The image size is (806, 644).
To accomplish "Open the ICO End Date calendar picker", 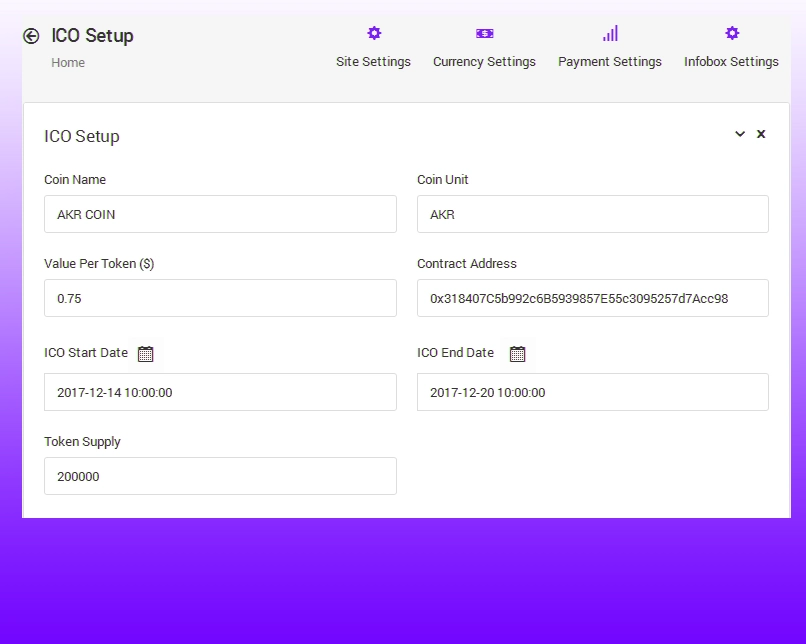I will point(517,353).
